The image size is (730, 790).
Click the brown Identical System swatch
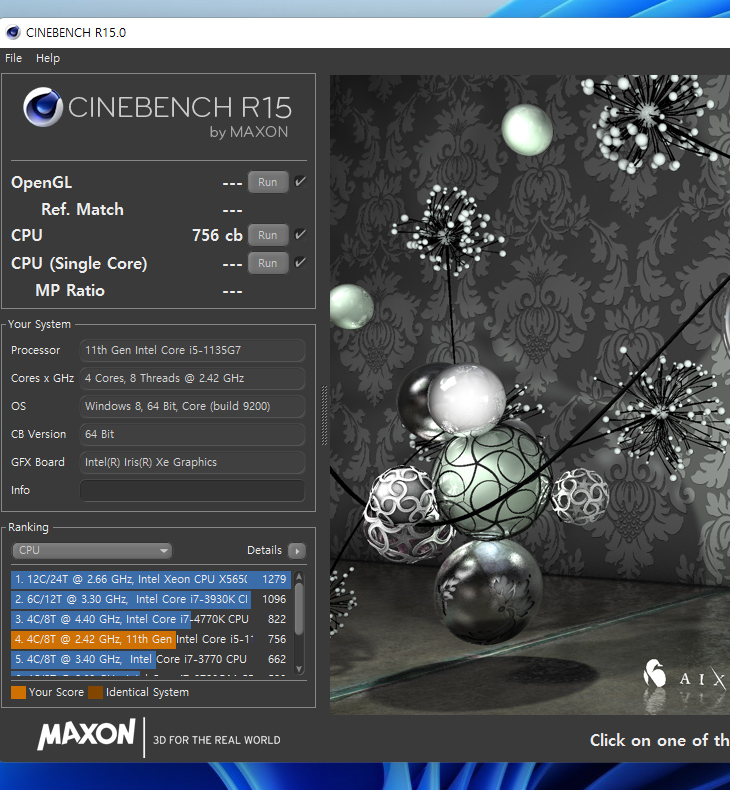click(x=95, y=692)
